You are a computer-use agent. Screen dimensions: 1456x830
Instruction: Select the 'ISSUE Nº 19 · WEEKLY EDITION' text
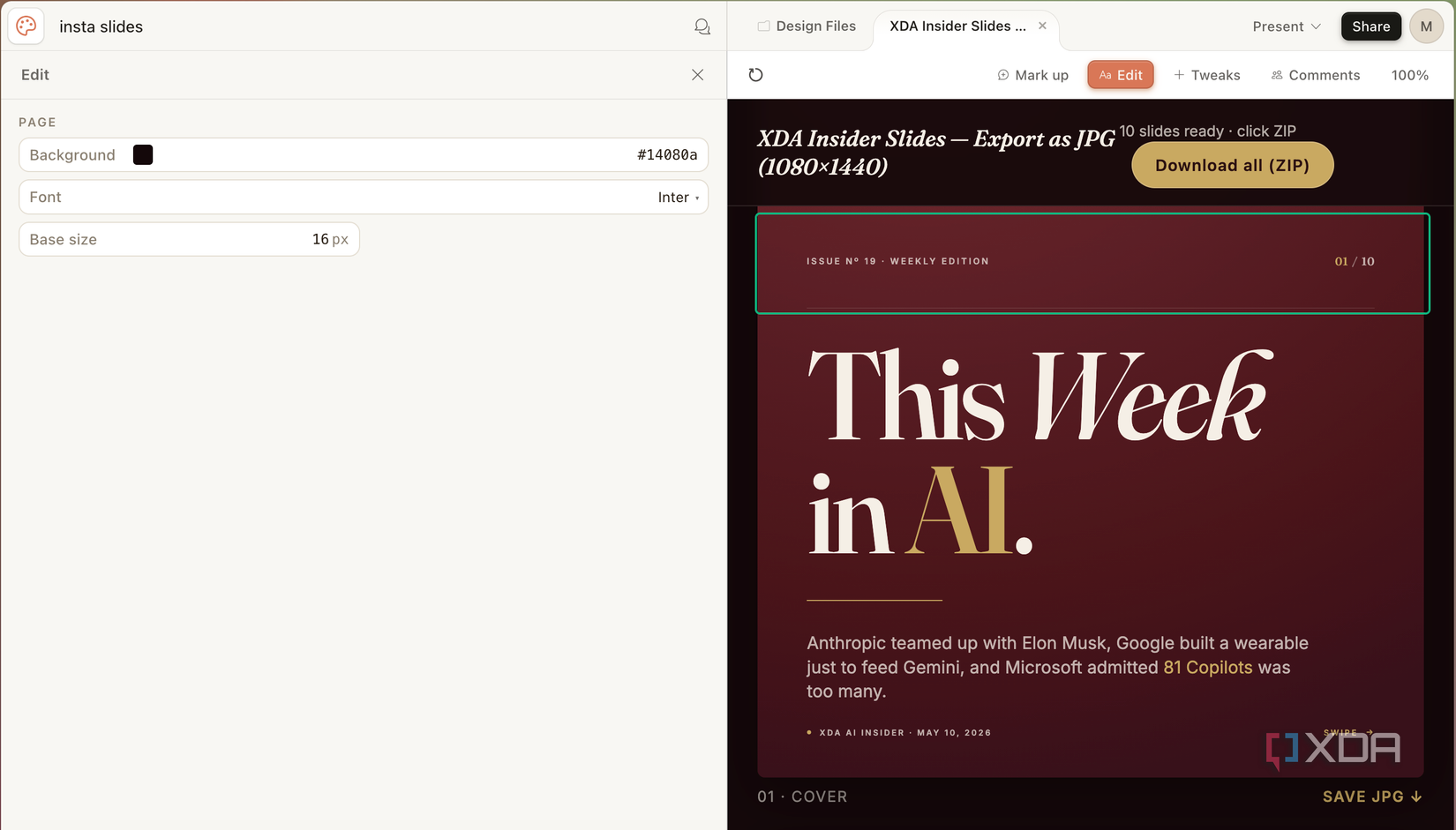point(897,261)
